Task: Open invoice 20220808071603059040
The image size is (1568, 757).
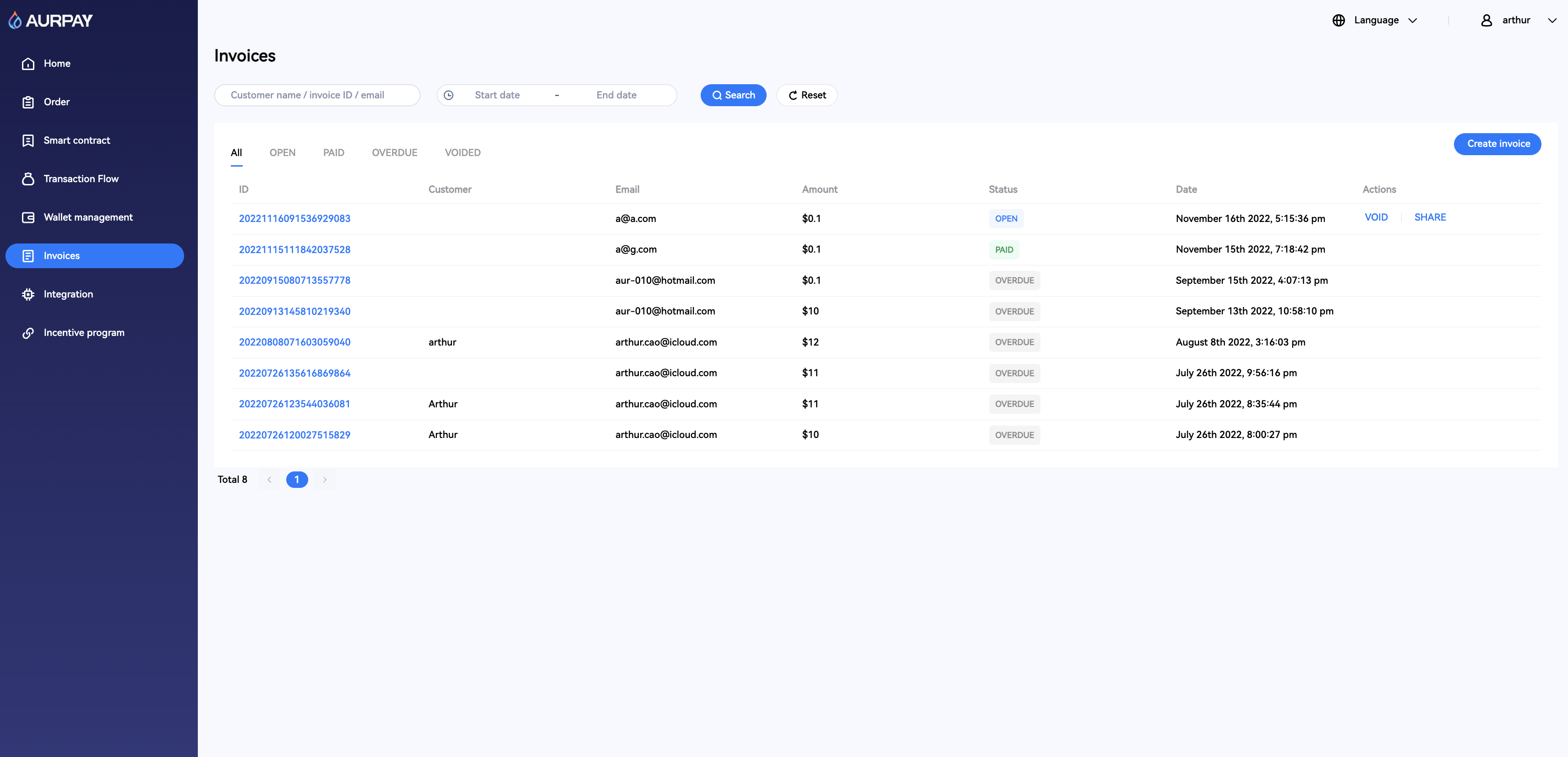Action: (294, 342)
